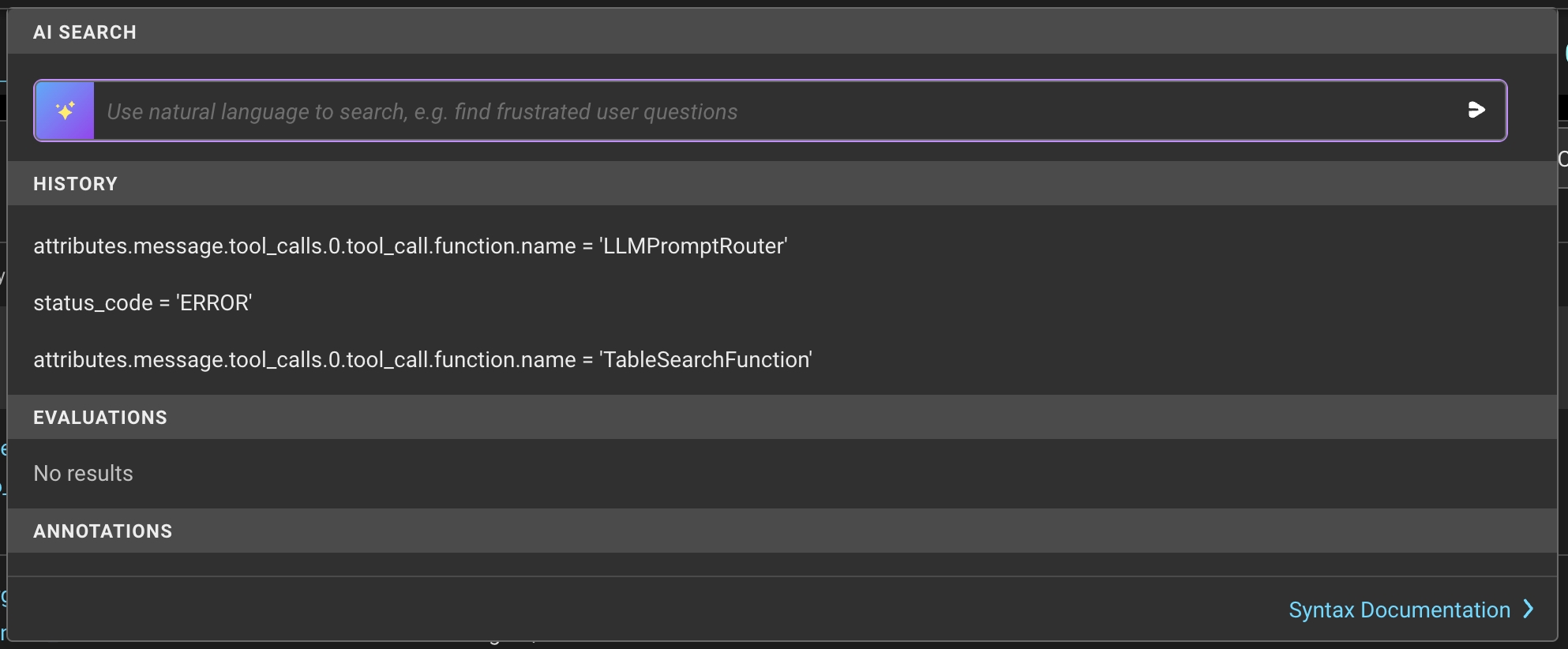Viewport: 1568px width, 649px height.
Task: Click the 'find frustrated user questions' placeholder text
Action: 595,112
